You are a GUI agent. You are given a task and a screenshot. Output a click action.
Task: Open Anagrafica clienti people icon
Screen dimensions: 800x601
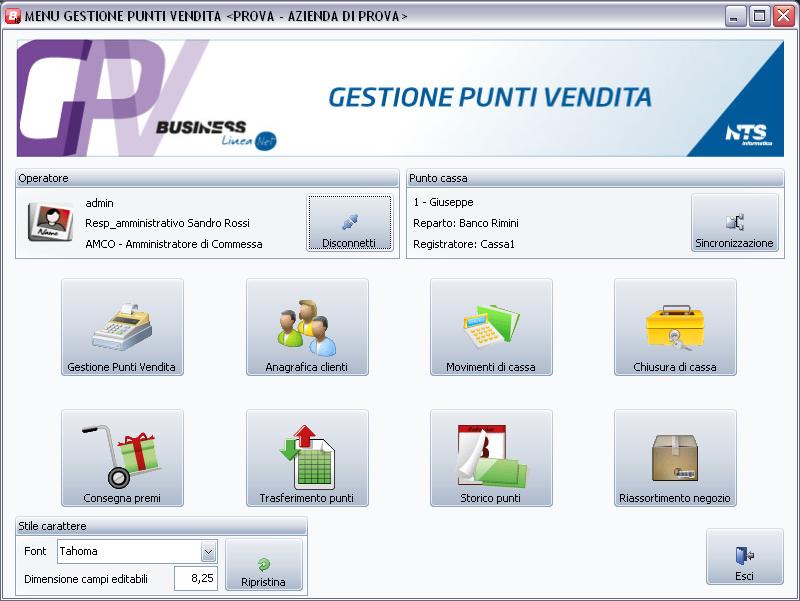tap(307, 327)
